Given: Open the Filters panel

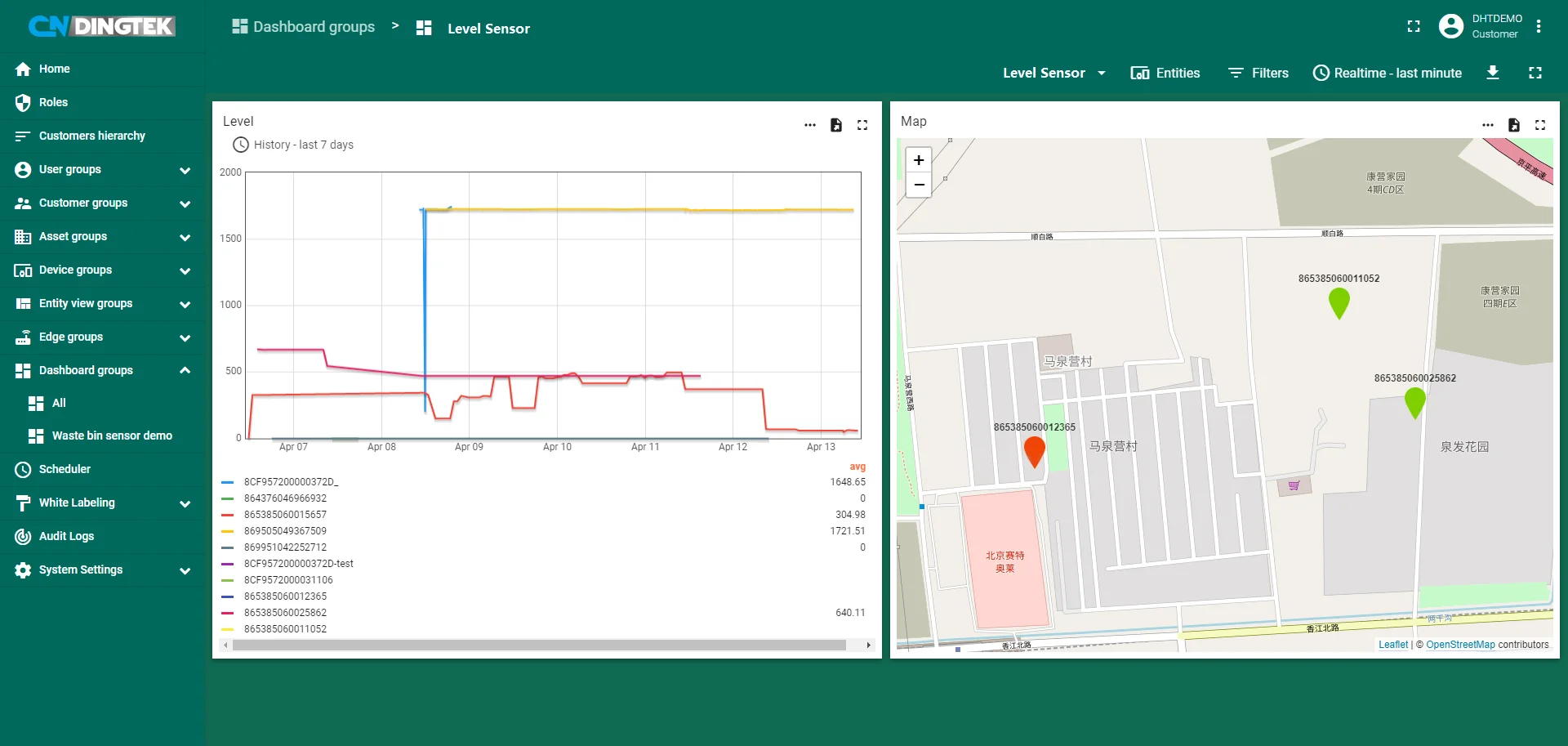Looking at the screenshot, I should coord(1258,73).
